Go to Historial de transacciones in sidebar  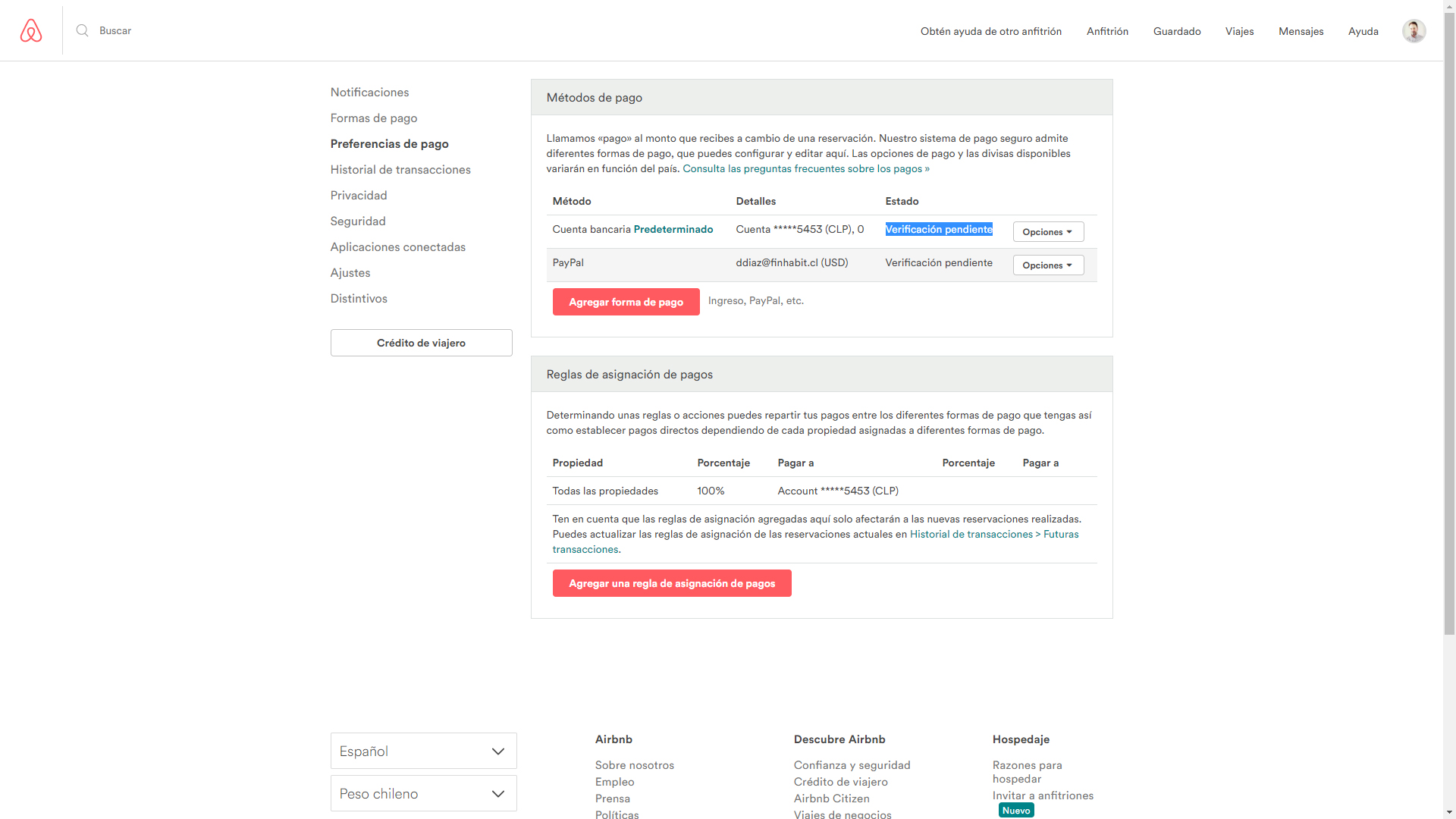coord(400,170)
